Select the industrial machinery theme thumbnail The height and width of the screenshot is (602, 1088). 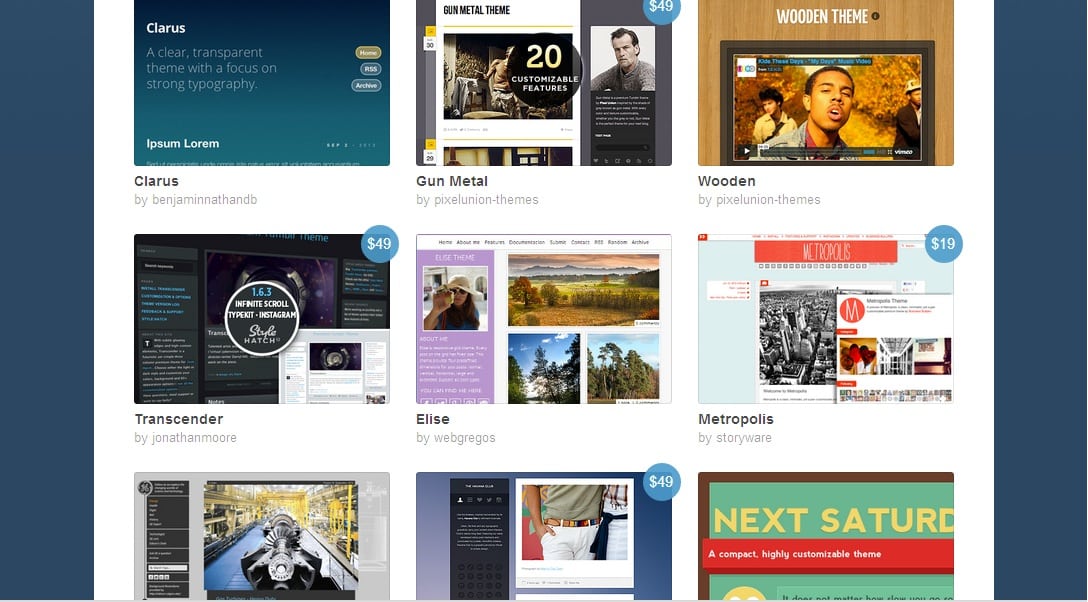(261, 536)
